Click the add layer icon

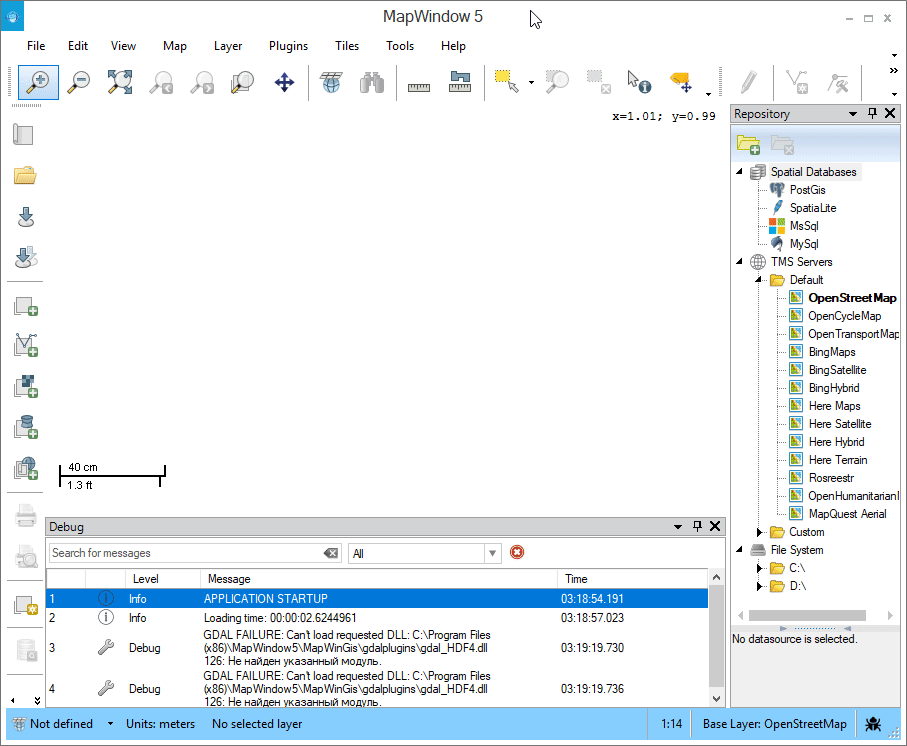[25, 306]
